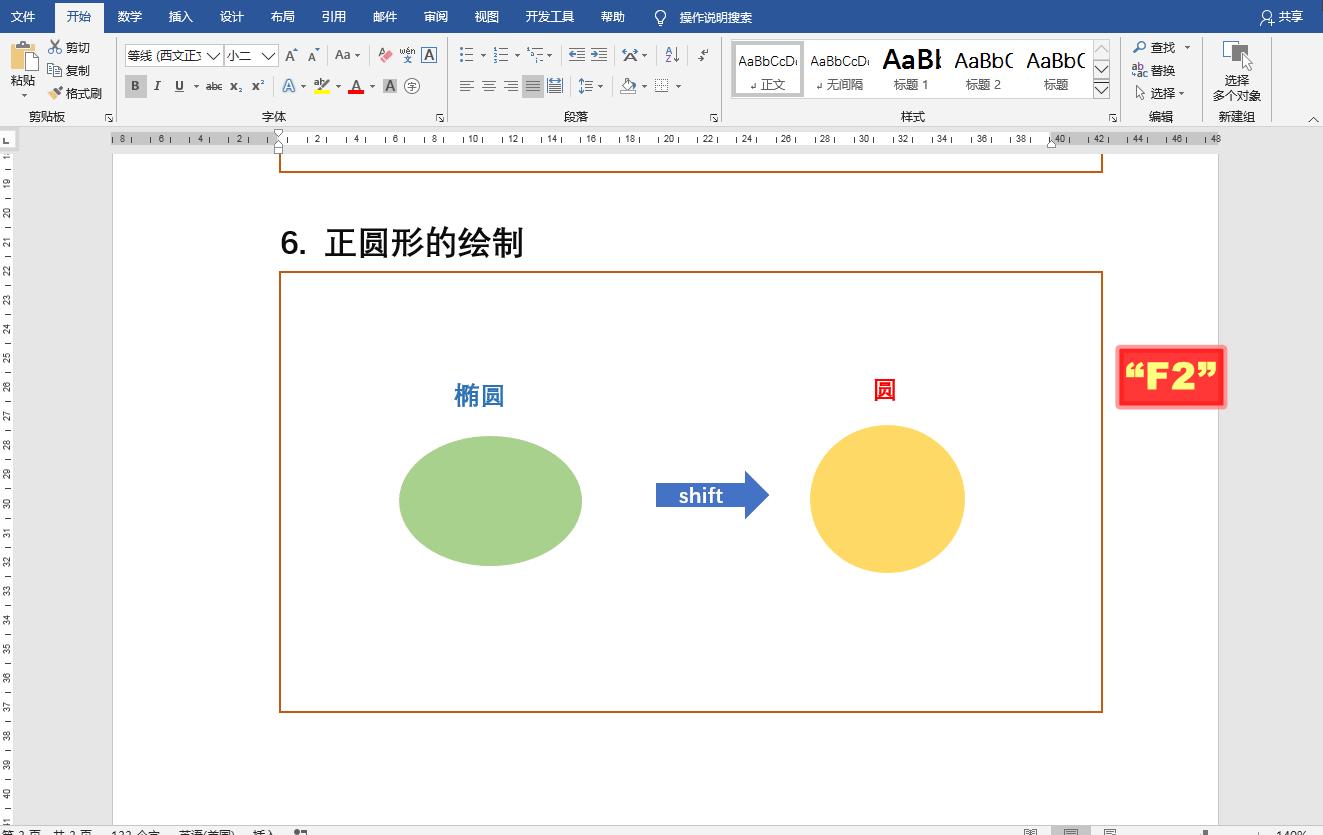Open the 视图 ribbon tab
Image resolution: width=1323 pixels, height=835 pixels.
click(486, 16)
